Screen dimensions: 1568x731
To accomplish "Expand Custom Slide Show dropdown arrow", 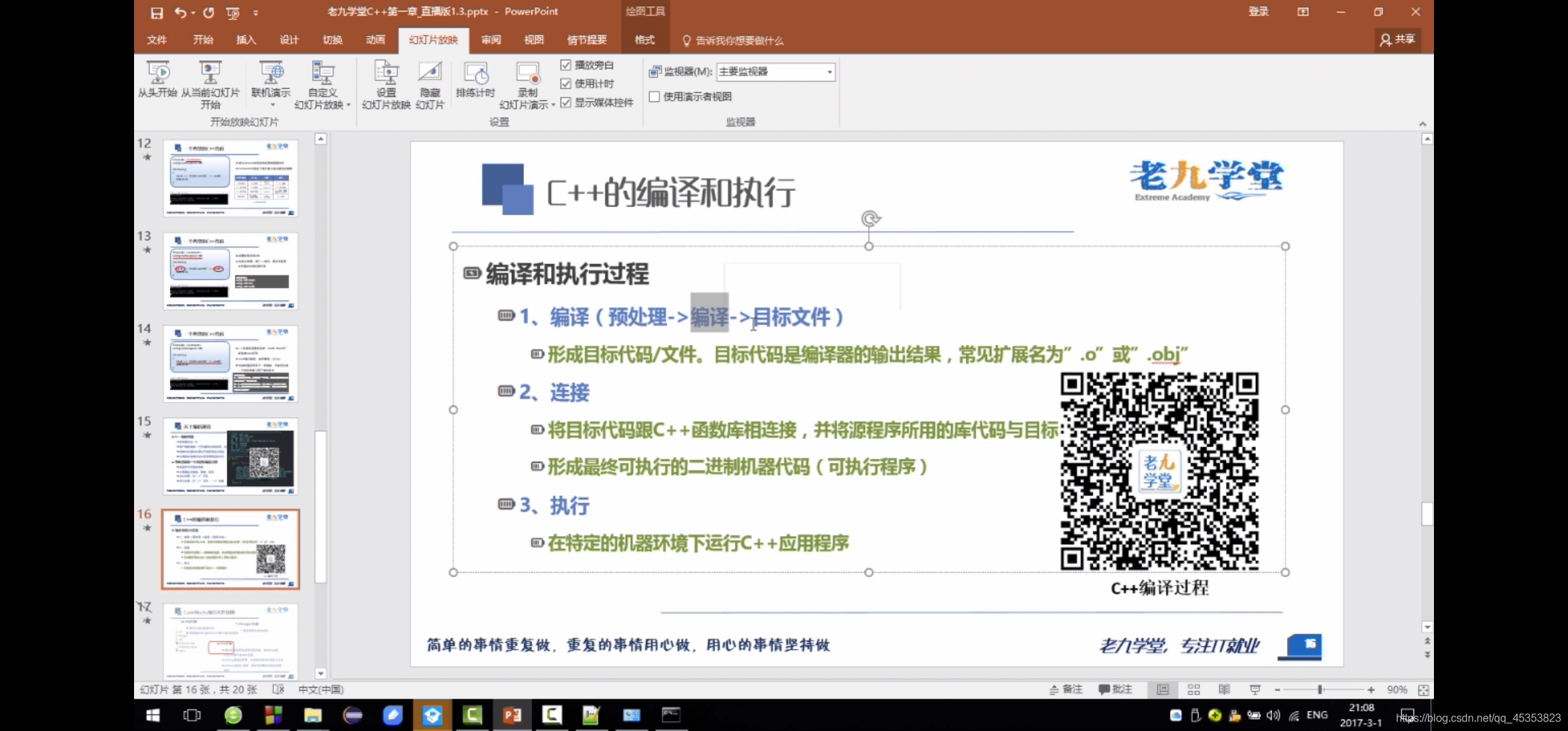I will (x=349, y=105).
